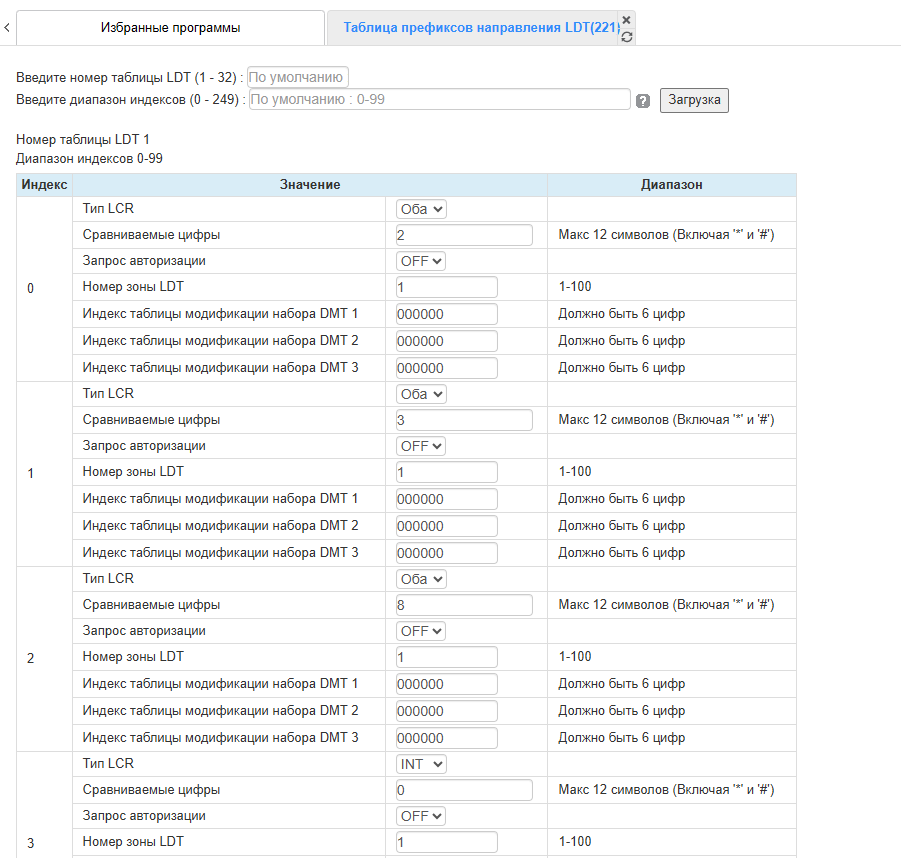901x858 pixels.
Task: Switch to the Избранные программы tab
Action: (170, 28)
